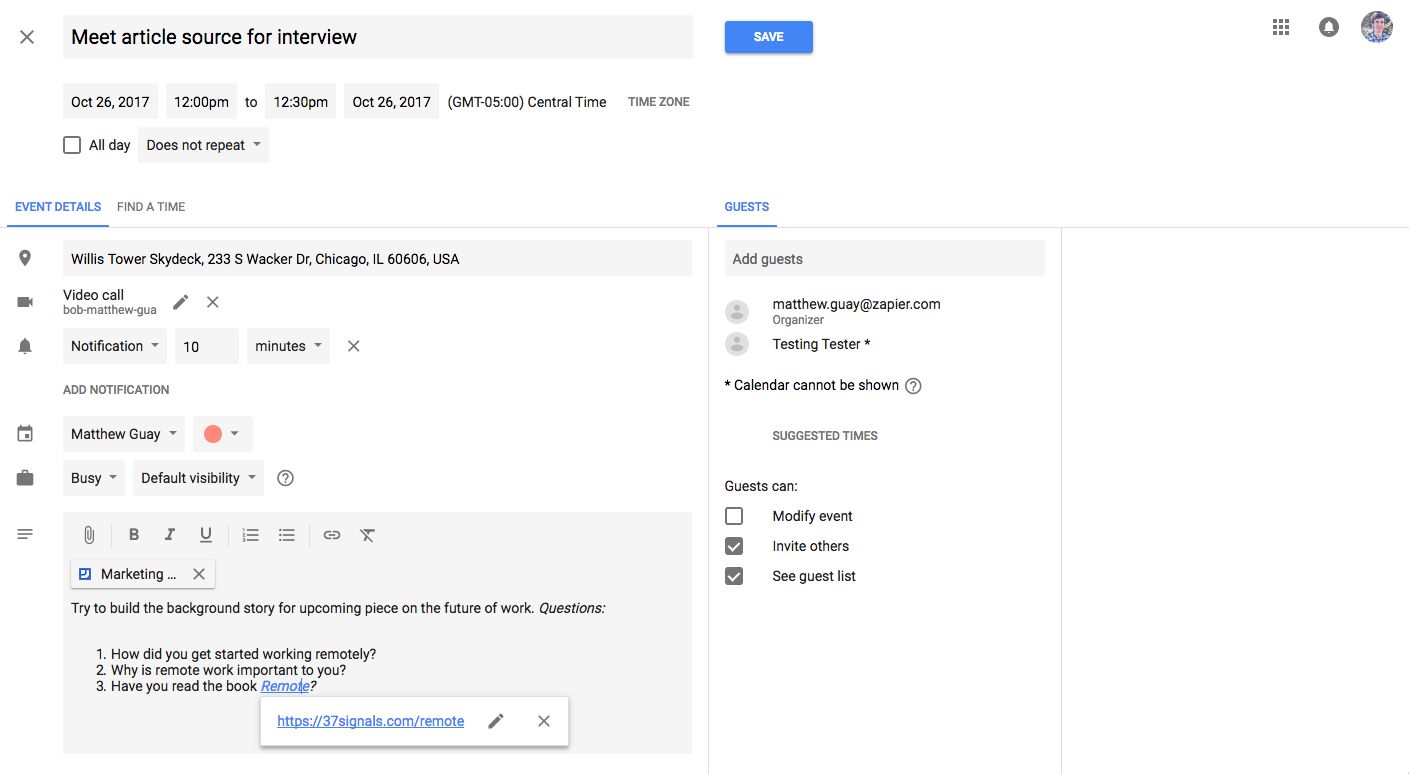The height and width of the screenshot is (774, 1409).
Task: Open the Does not repeat dropdown
Action: pyautogui.click(x=203, y=145)
